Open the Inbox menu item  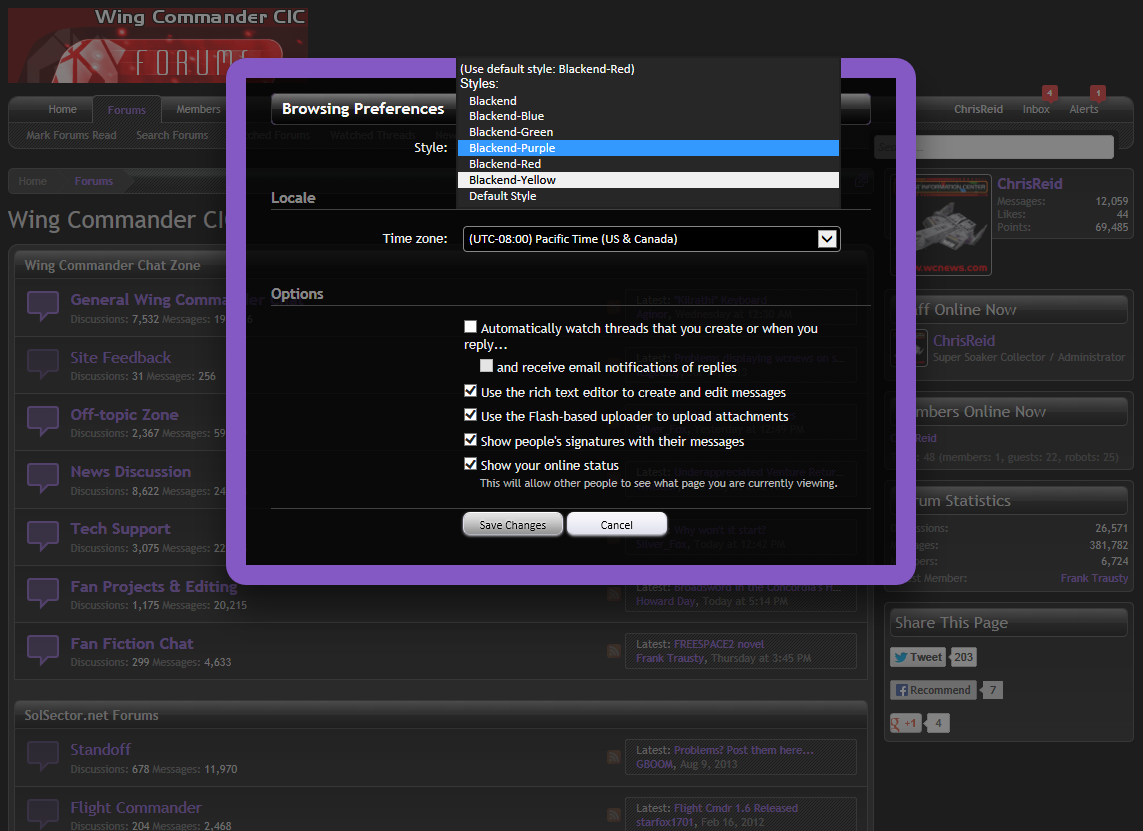1036,109
